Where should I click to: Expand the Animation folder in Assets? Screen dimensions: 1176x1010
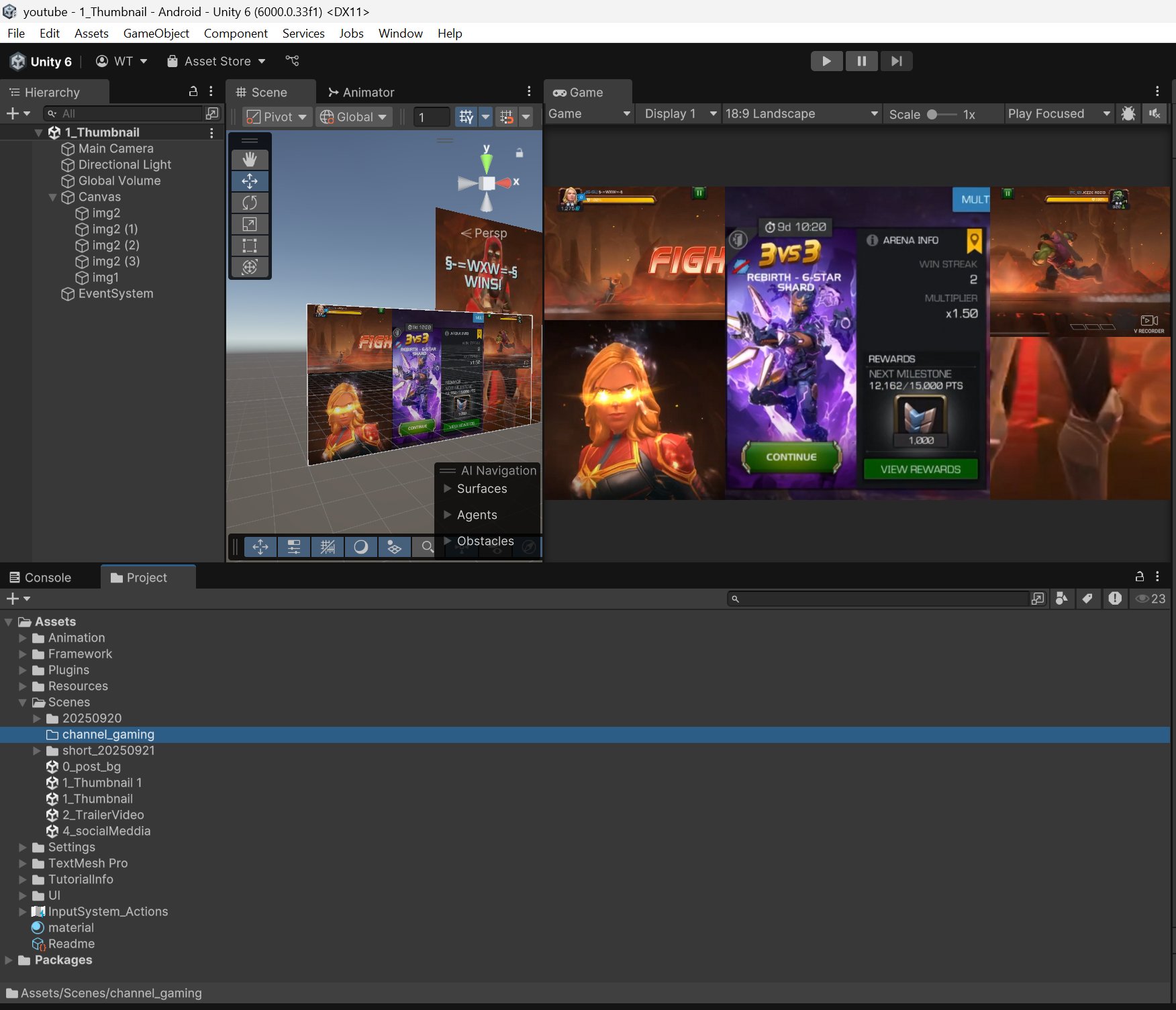(x=23, y=638)
